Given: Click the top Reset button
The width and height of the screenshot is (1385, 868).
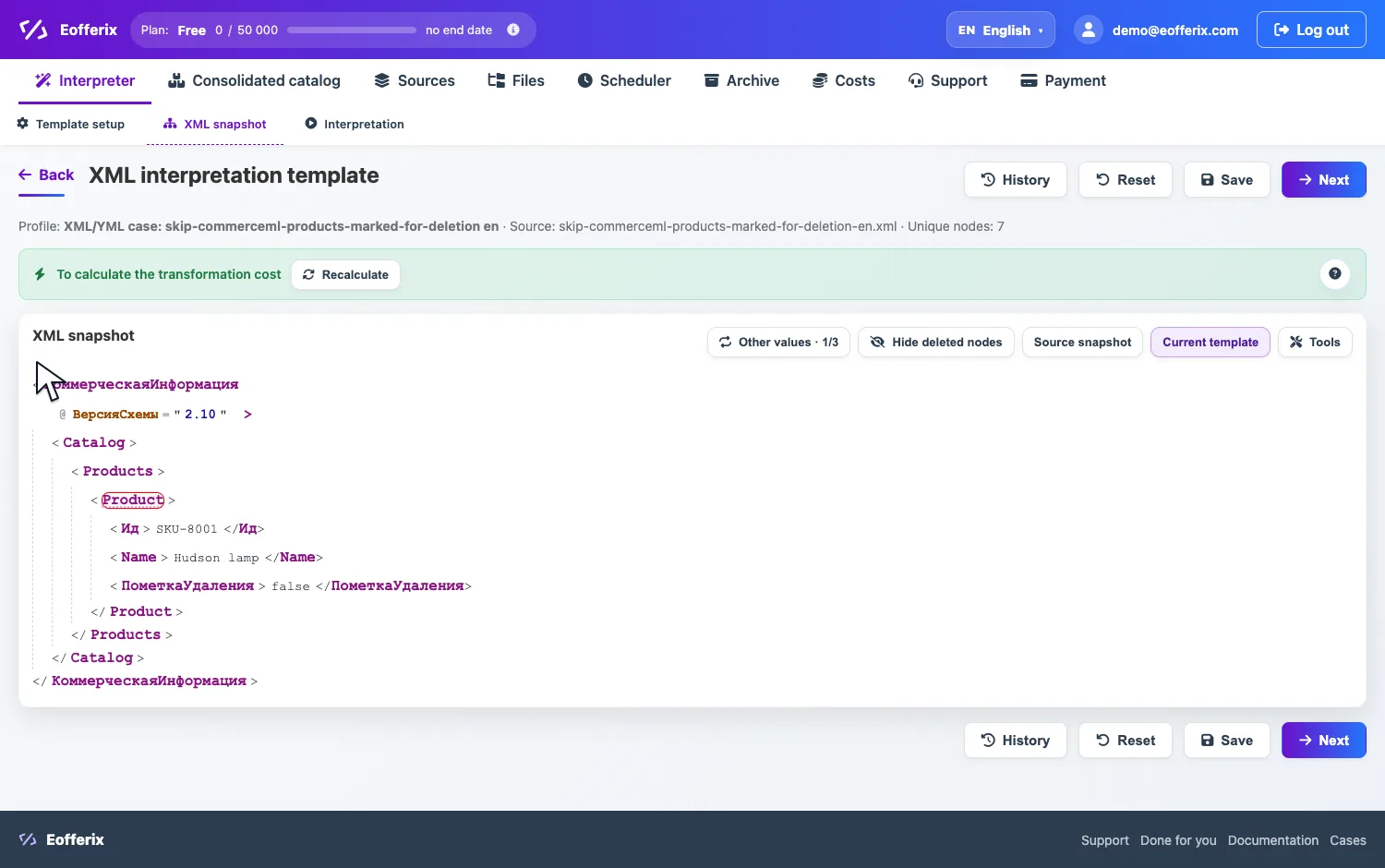Looking at the screenshot, I should (x=1126, y=180).
